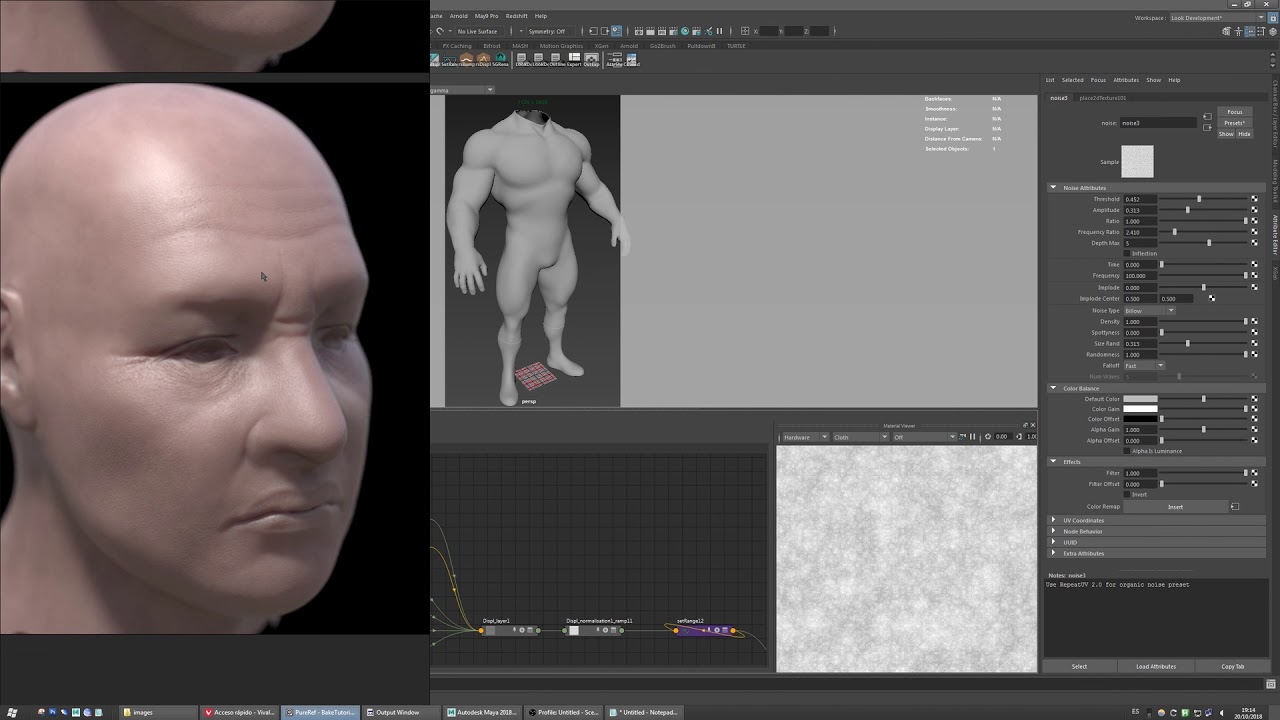Collapse the Color Balance section
Screen dimensions: 1280x720
click(1053, 388)
